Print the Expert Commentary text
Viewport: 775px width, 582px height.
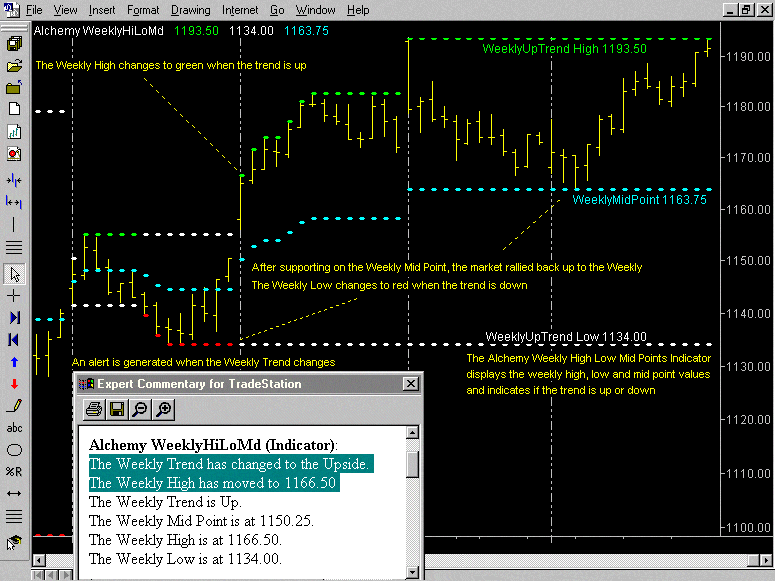pos(94,410)
